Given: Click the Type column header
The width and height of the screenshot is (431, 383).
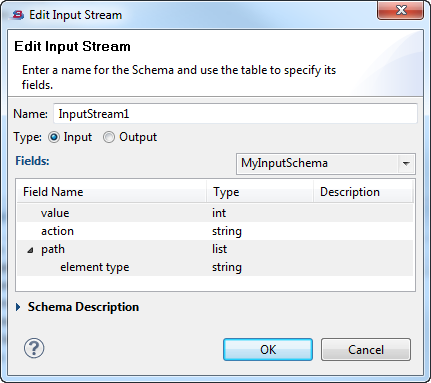Looking at the screenshot, I should point(260,192).
